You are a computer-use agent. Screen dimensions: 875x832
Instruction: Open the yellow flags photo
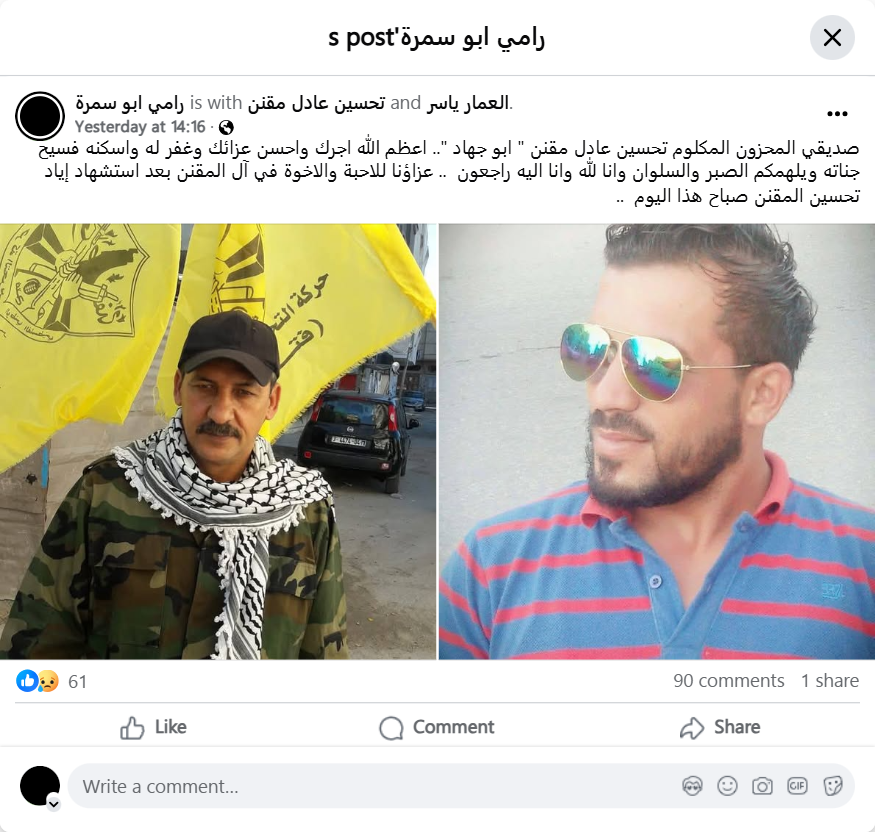pyautogui.click(x=218, y=441)
